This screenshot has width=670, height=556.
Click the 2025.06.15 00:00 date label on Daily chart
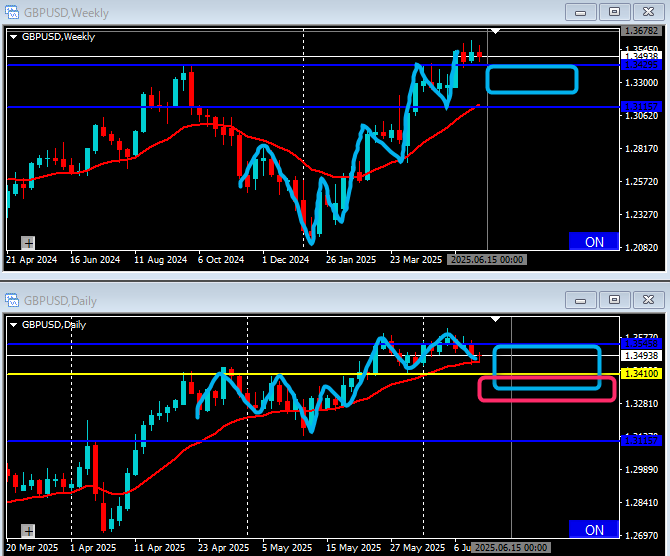(511, 548)
